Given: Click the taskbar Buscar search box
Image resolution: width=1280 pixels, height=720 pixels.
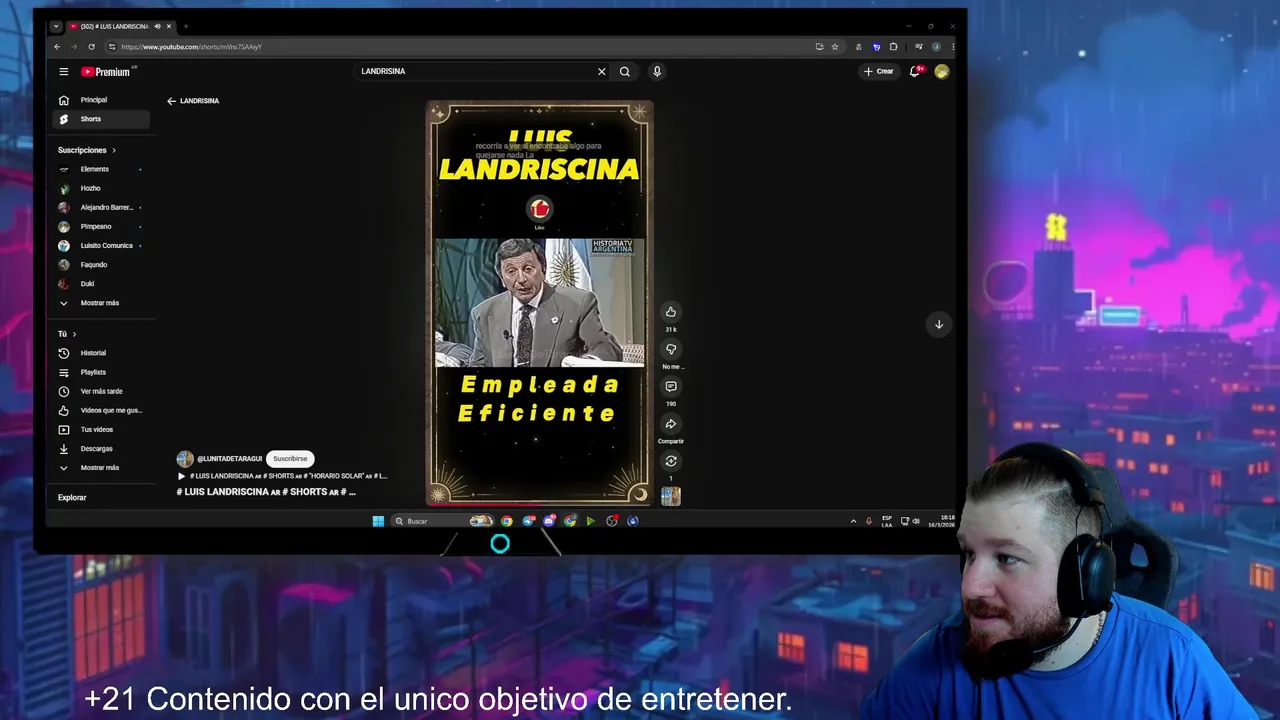Looking at the screenshot, I should [x=444, y=521].
